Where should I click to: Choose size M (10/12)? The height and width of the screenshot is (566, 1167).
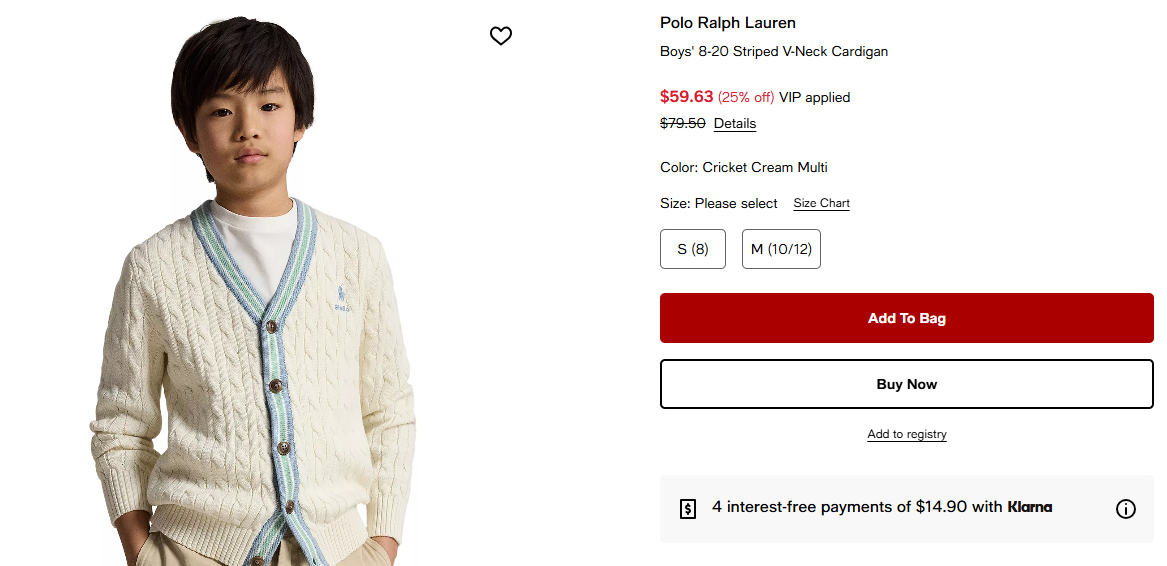781,249
